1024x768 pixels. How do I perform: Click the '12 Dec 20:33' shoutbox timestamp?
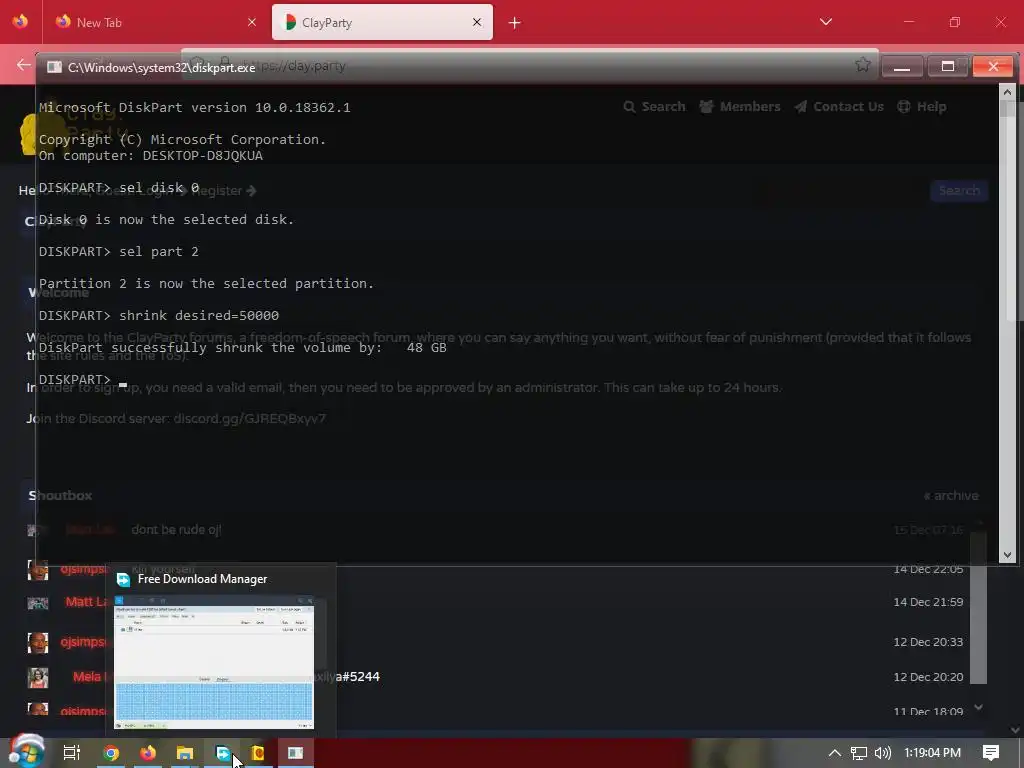tap(928, 642)
